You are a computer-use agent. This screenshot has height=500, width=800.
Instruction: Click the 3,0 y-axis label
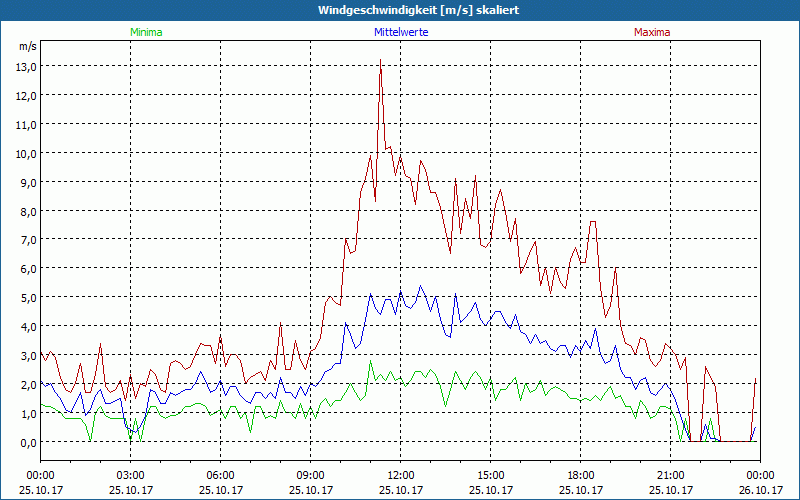click(30, 356)
